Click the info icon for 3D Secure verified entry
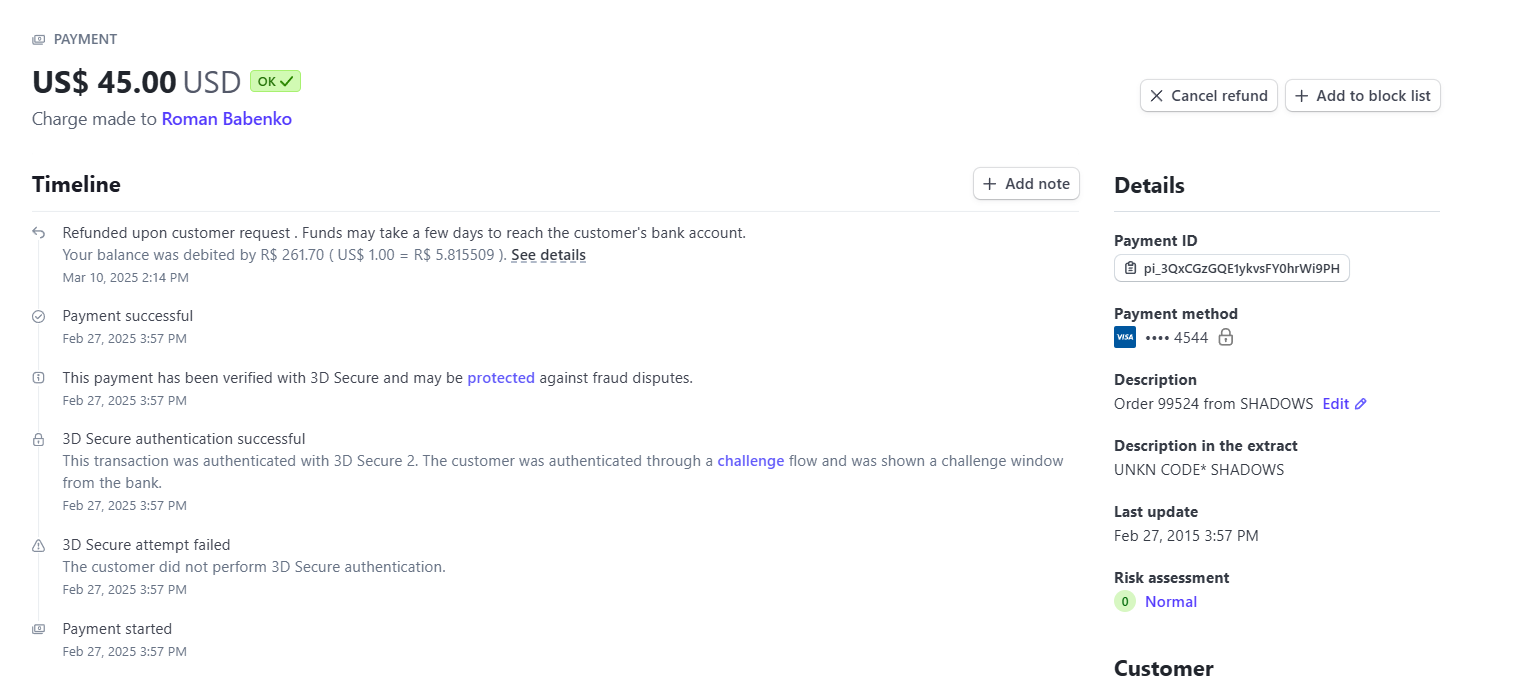 (x=38, y=378)
